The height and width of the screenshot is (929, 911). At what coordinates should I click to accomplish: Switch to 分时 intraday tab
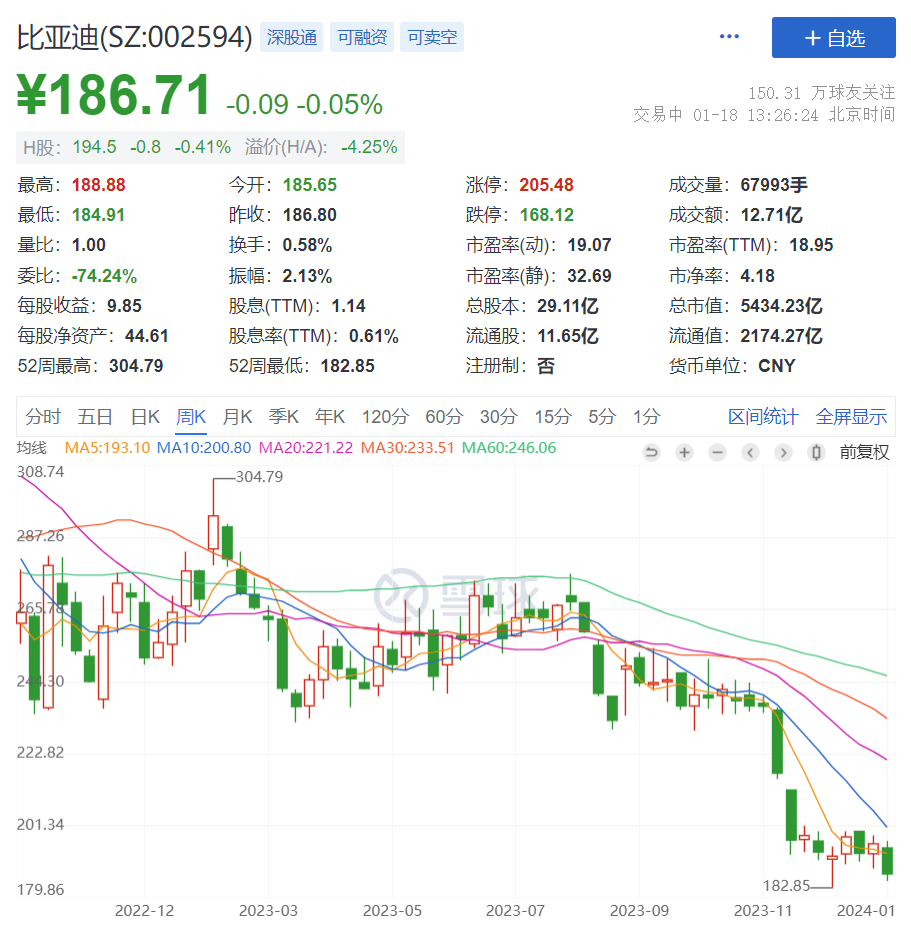click(x=43, y=416)
